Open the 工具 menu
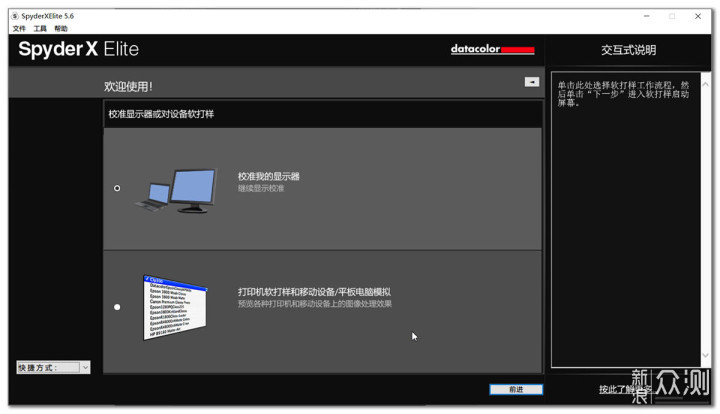720x414 pixels. point(40,28)
